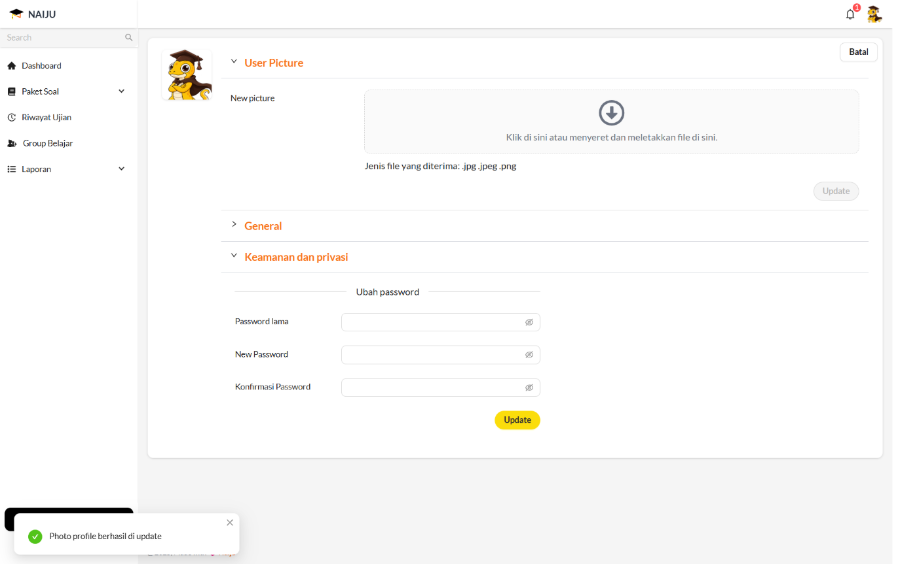Click the 'New picture' label
900x564 pixels.
point(253,98)
